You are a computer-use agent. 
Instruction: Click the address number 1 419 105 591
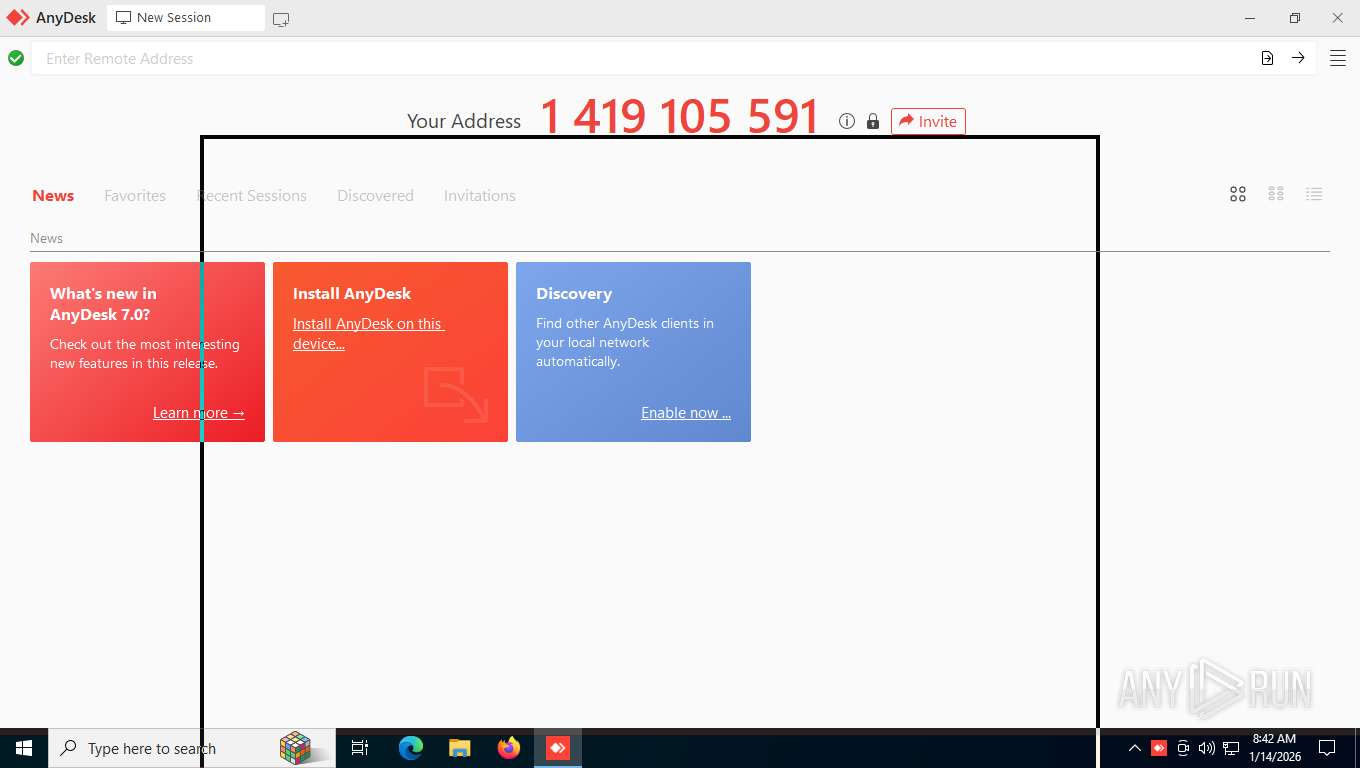pos(680,117)
